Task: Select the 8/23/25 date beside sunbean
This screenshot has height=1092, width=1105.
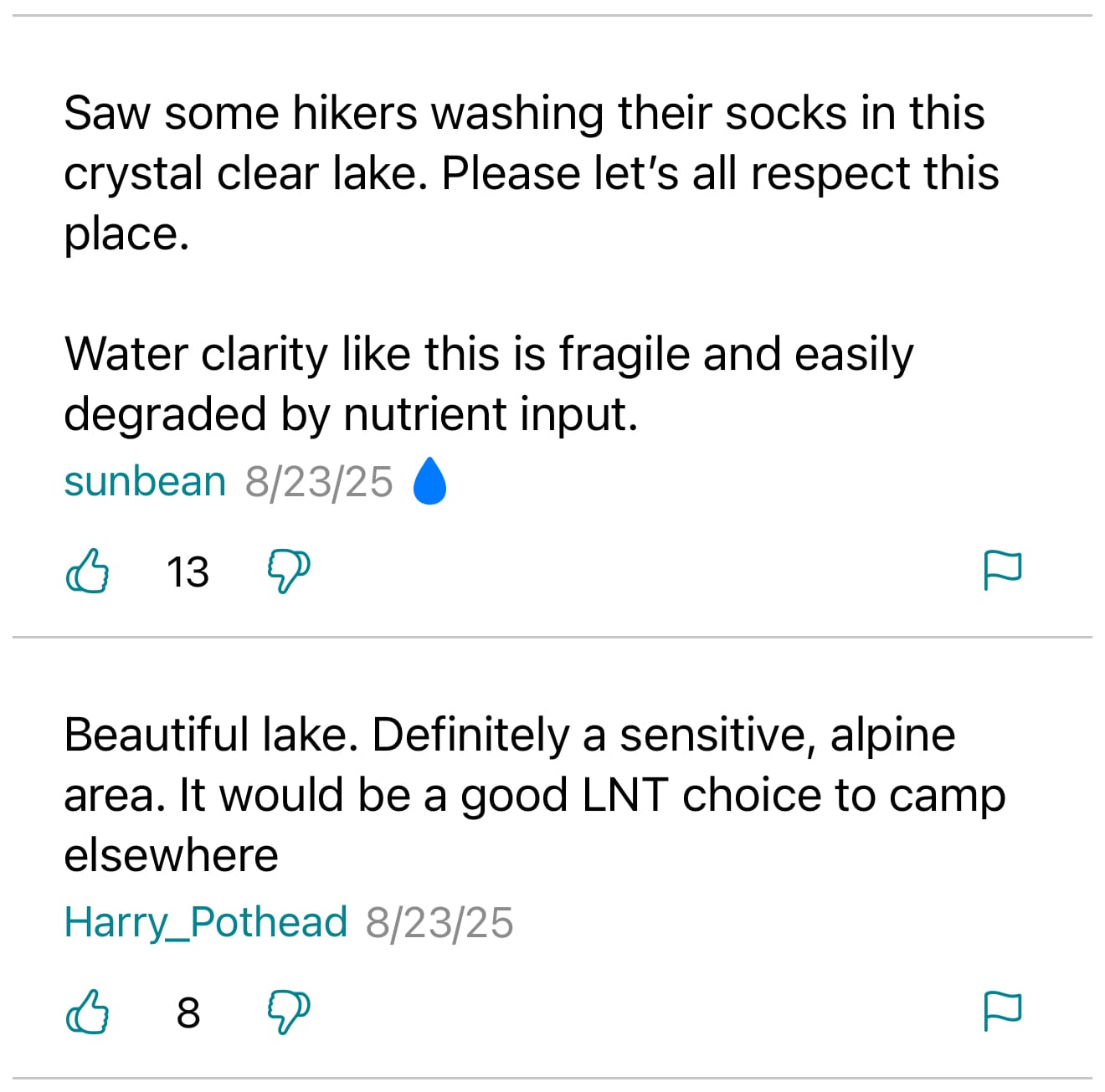Action: (319, 483)
